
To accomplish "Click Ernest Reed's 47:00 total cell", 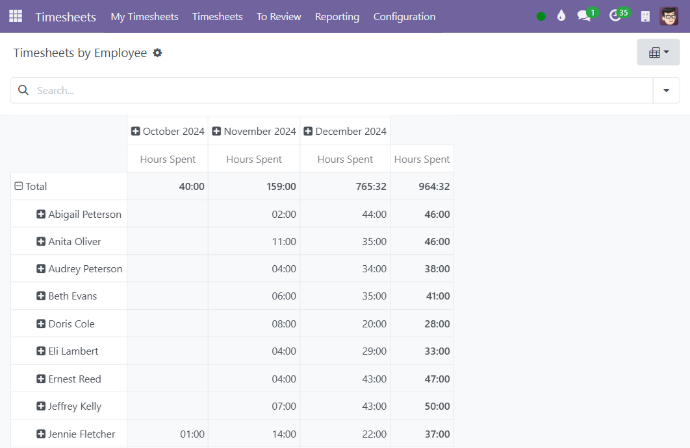I will [422, 378].
